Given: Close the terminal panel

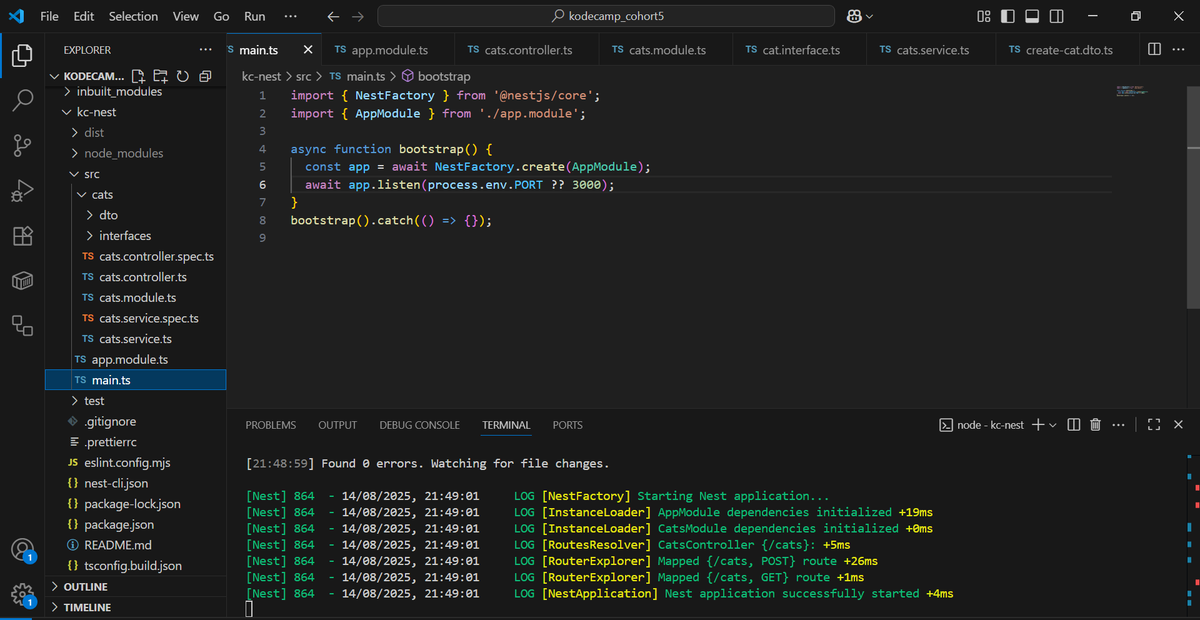Looking at the screenshot, I should coord(1178,425).
